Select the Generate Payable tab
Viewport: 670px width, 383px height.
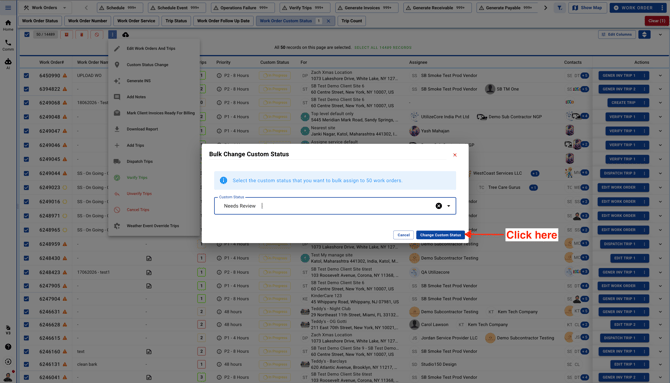[x=507, y=8]
